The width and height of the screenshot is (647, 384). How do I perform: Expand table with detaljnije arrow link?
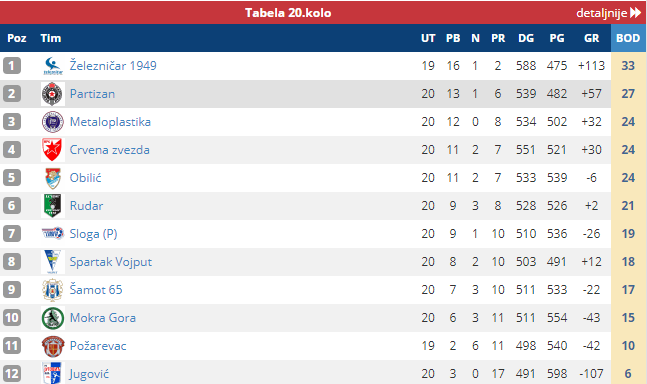[608, 13]
